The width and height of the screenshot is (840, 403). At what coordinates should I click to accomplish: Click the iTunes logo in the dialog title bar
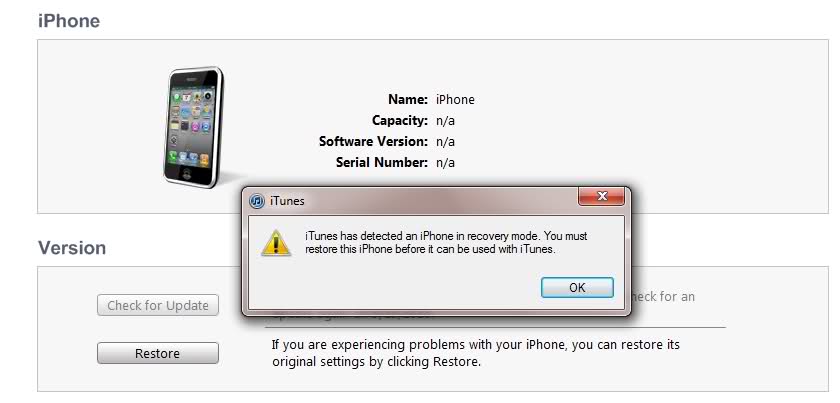[257, 202]
